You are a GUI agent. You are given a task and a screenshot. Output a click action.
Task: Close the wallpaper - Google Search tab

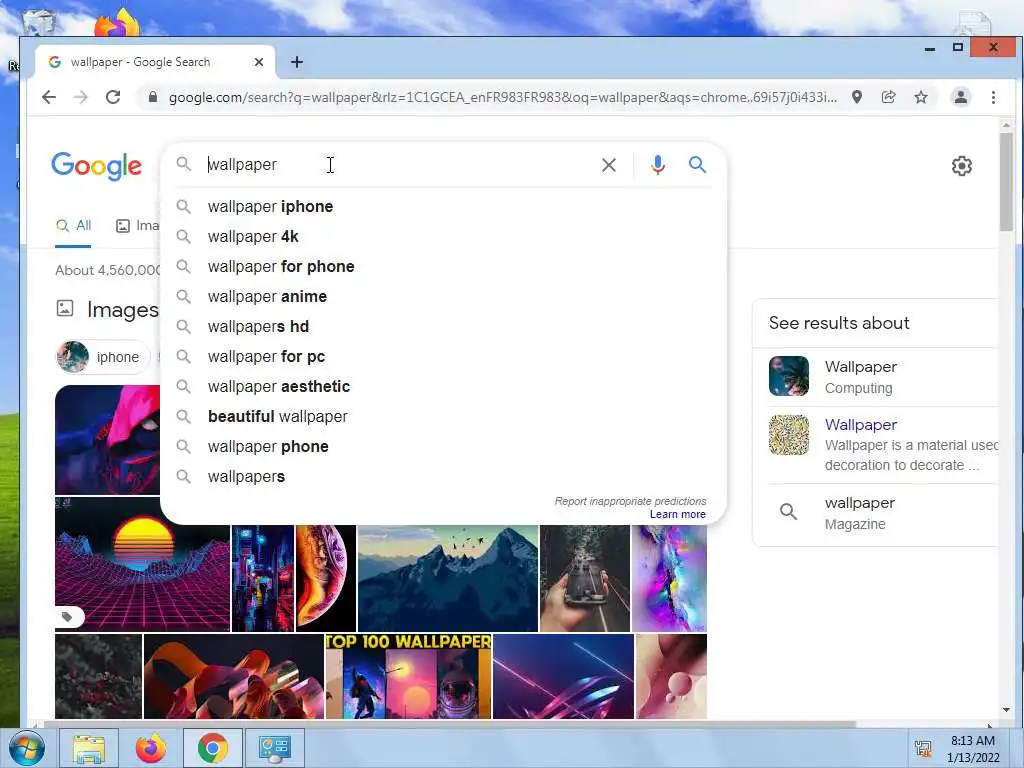tap(259, 62)
